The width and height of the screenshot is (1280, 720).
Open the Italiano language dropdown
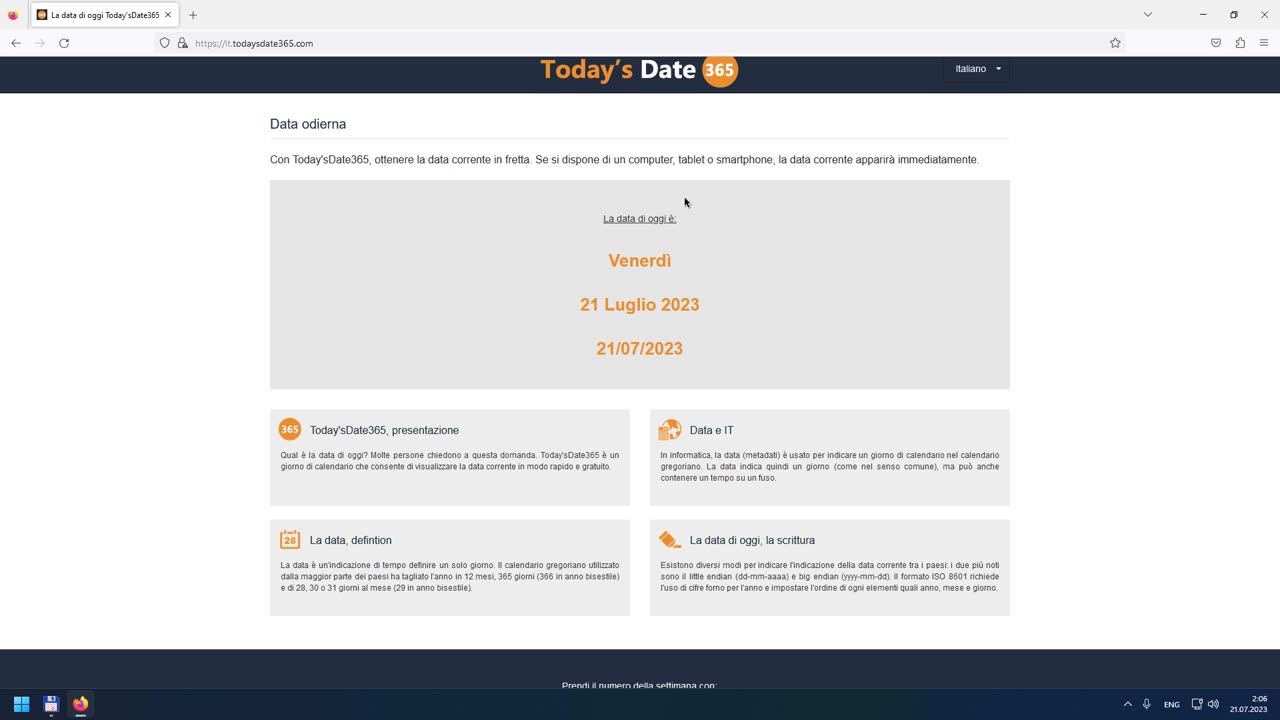pyautogui.click(x=978, y=69)
